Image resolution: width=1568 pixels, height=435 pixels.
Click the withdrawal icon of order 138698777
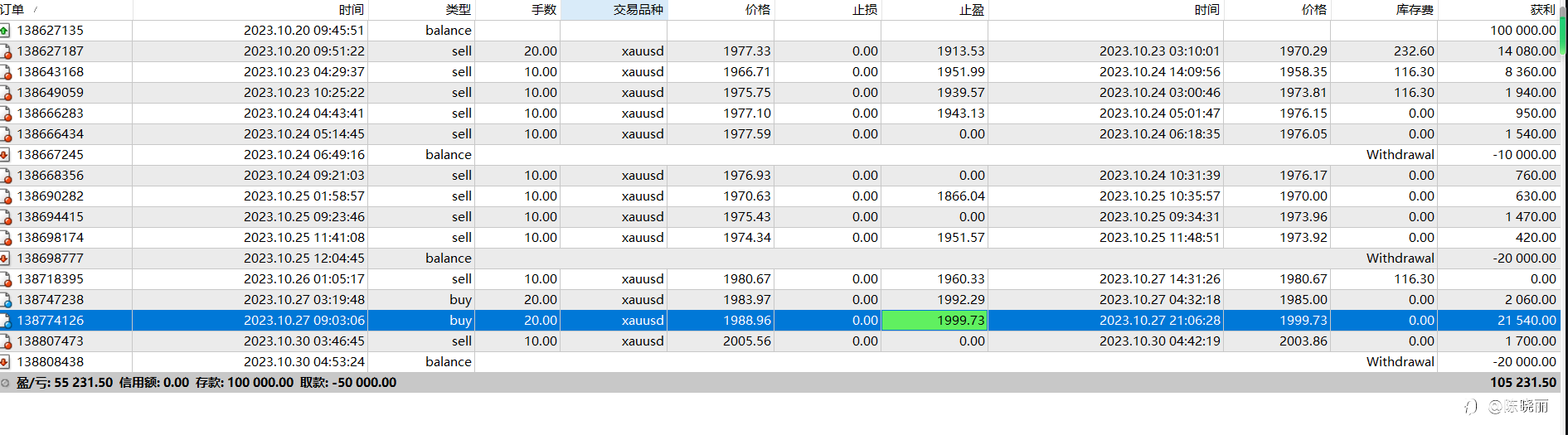click(5, 259)
